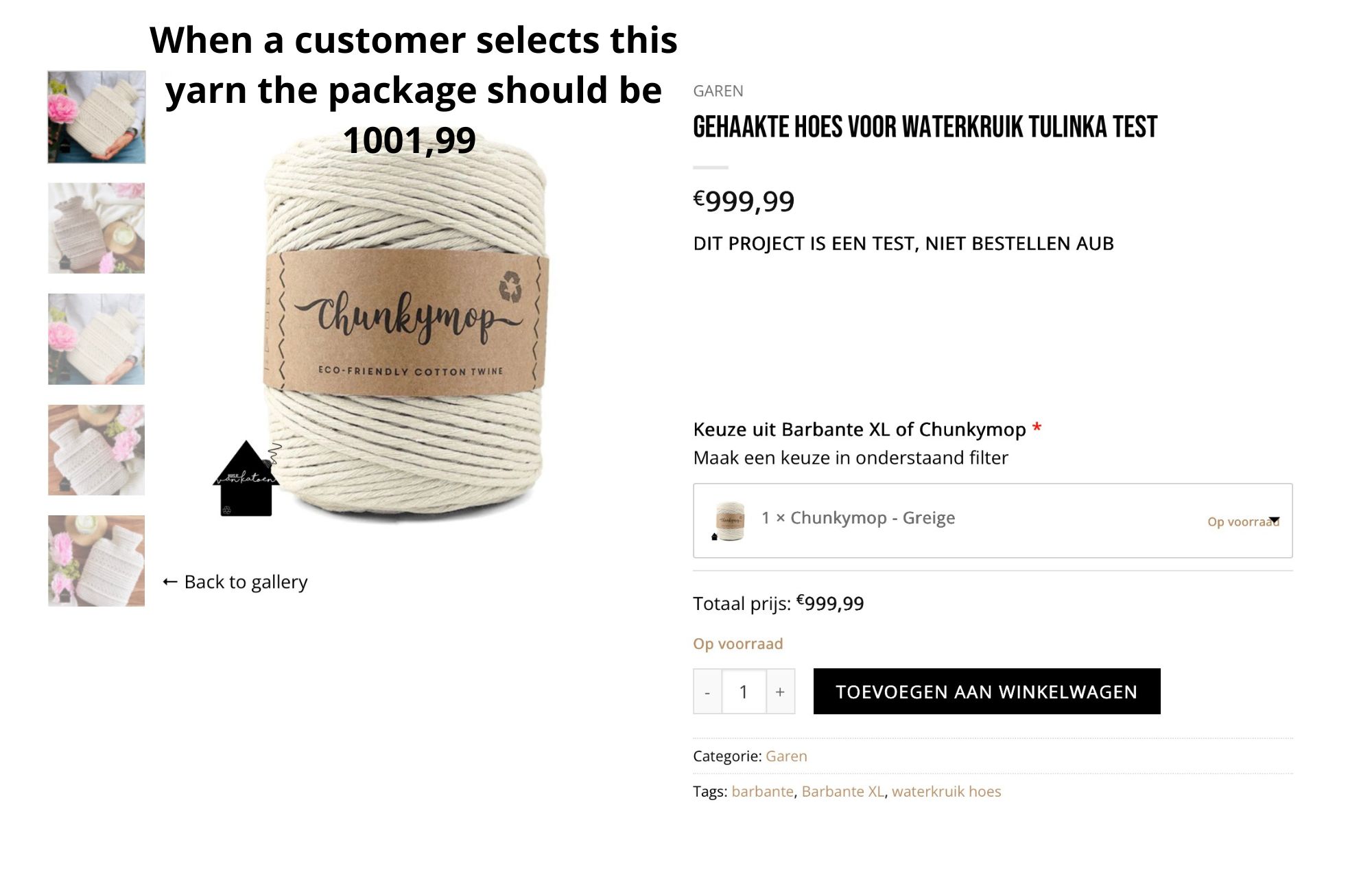Viewport: 1372px width, 892px height.
Task: Click the black dropdown arrow in yarn selector
Action: [1274, 519]
